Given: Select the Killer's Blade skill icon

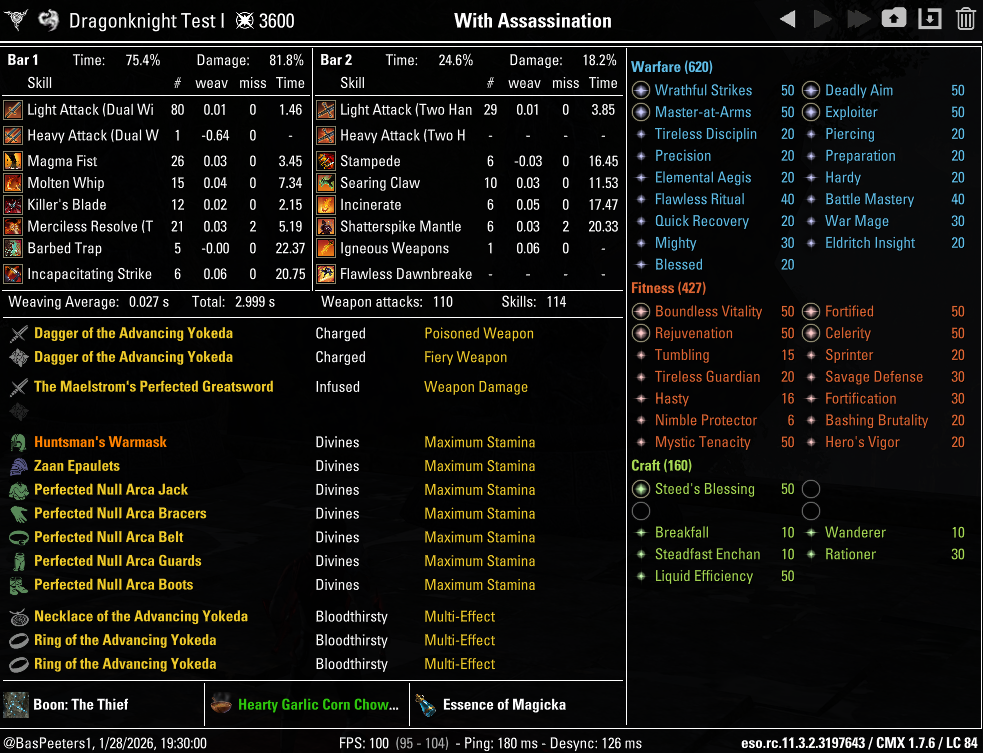Looking at the screenshot, I should point(13,205).
